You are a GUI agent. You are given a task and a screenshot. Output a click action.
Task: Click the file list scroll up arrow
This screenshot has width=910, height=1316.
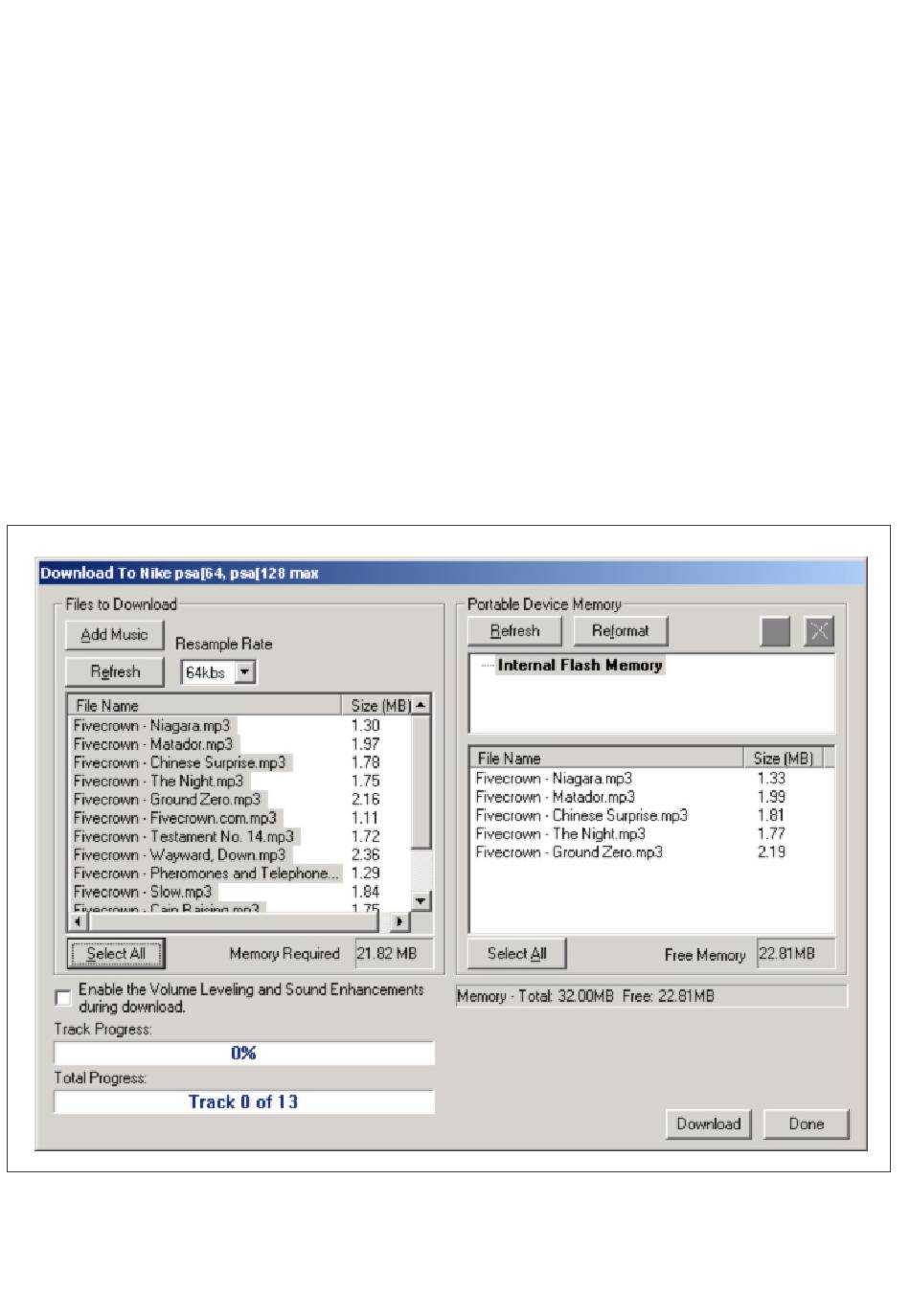(421, 705)
